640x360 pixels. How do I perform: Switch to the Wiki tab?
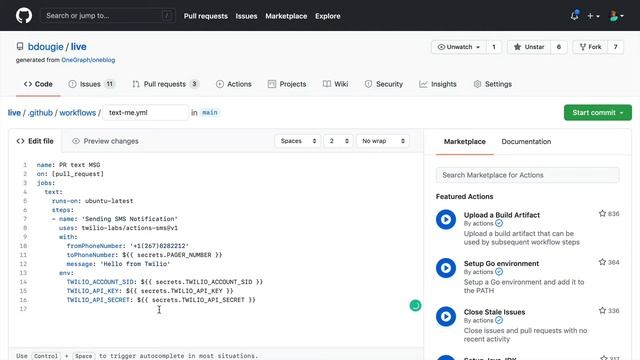336,84
